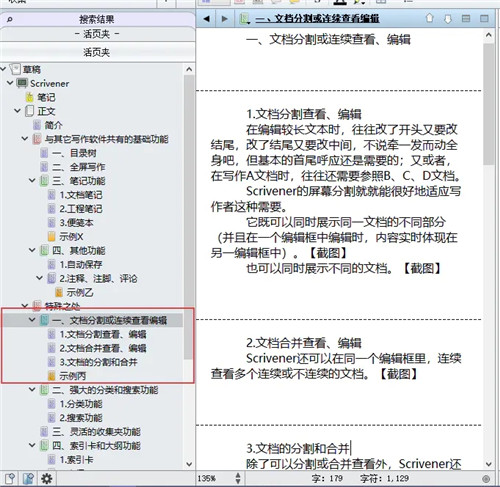Image resolution: width=500 pixels, height=487 pixels.
Task: Select 二、全屏写作 in the binder
Action: pos(78,167)
